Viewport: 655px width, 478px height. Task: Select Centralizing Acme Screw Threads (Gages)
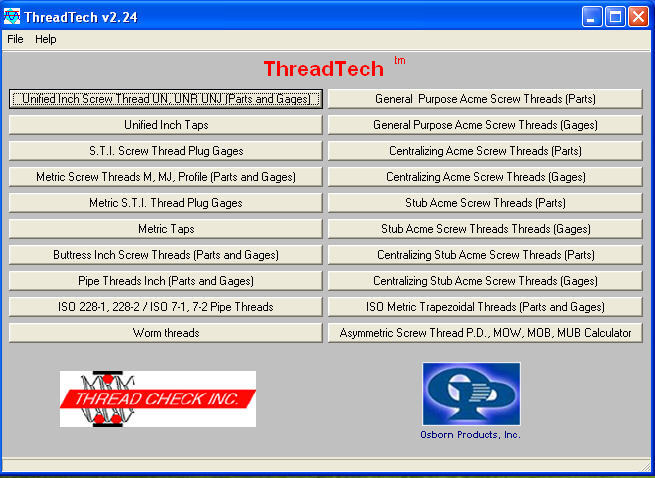(485, 177)
